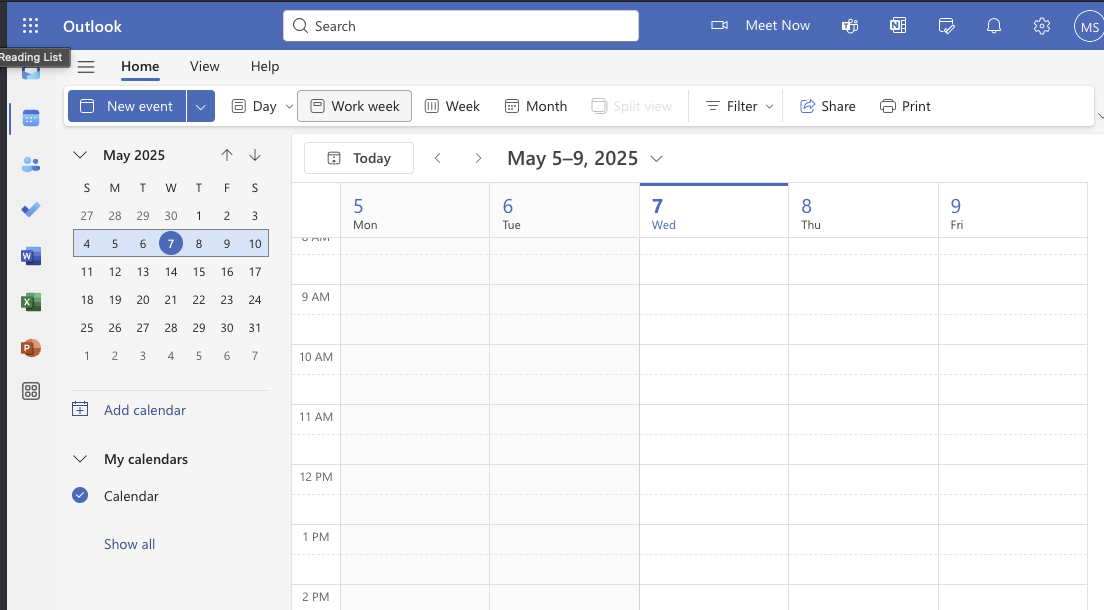Open the Teams icon in header
This screenshot has height=610, width=1104.
(x=850, y=26)
